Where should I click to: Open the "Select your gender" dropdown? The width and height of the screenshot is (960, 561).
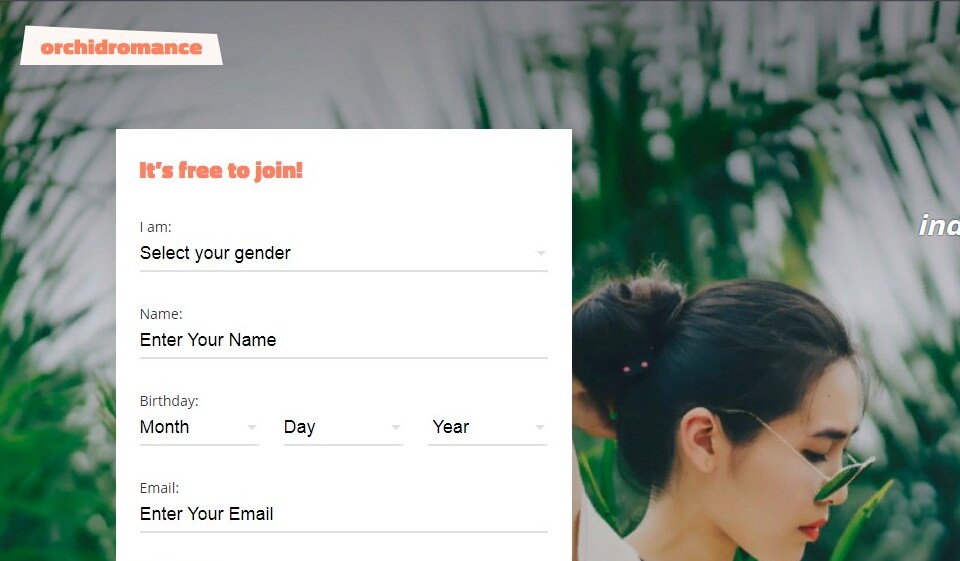click(x=343, y=253)
